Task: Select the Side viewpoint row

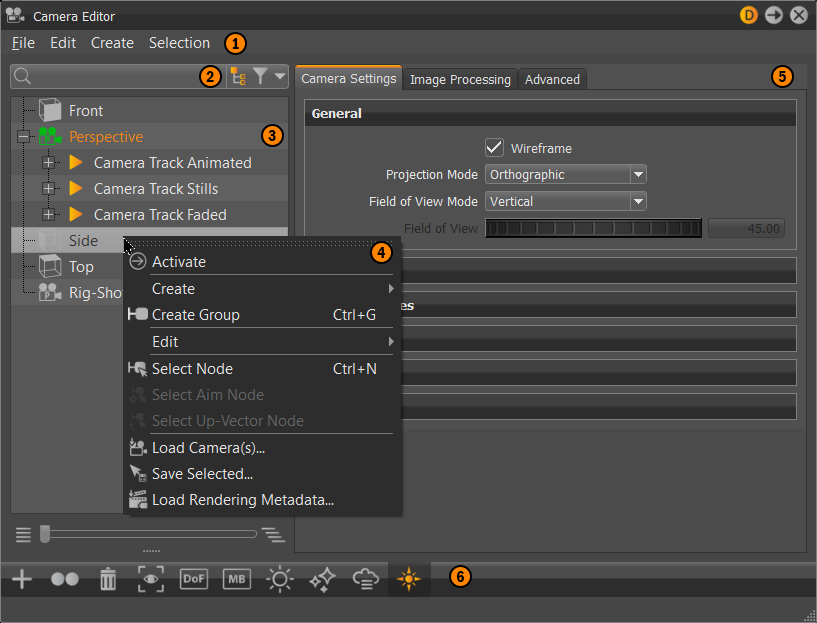Action: pyautogui.click(x=149, y=241)
